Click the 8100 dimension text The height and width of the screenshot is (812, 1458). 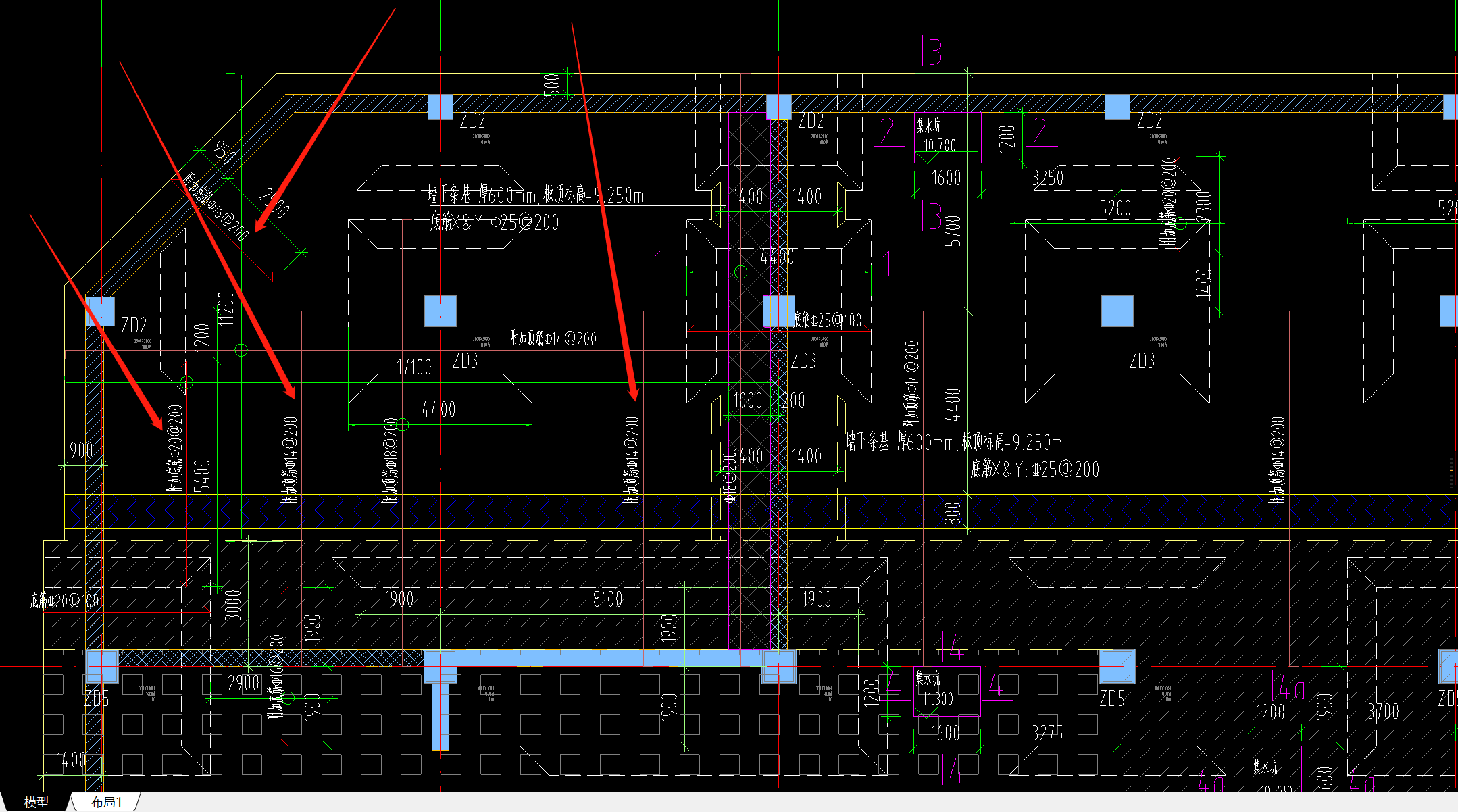pos(607,599)
